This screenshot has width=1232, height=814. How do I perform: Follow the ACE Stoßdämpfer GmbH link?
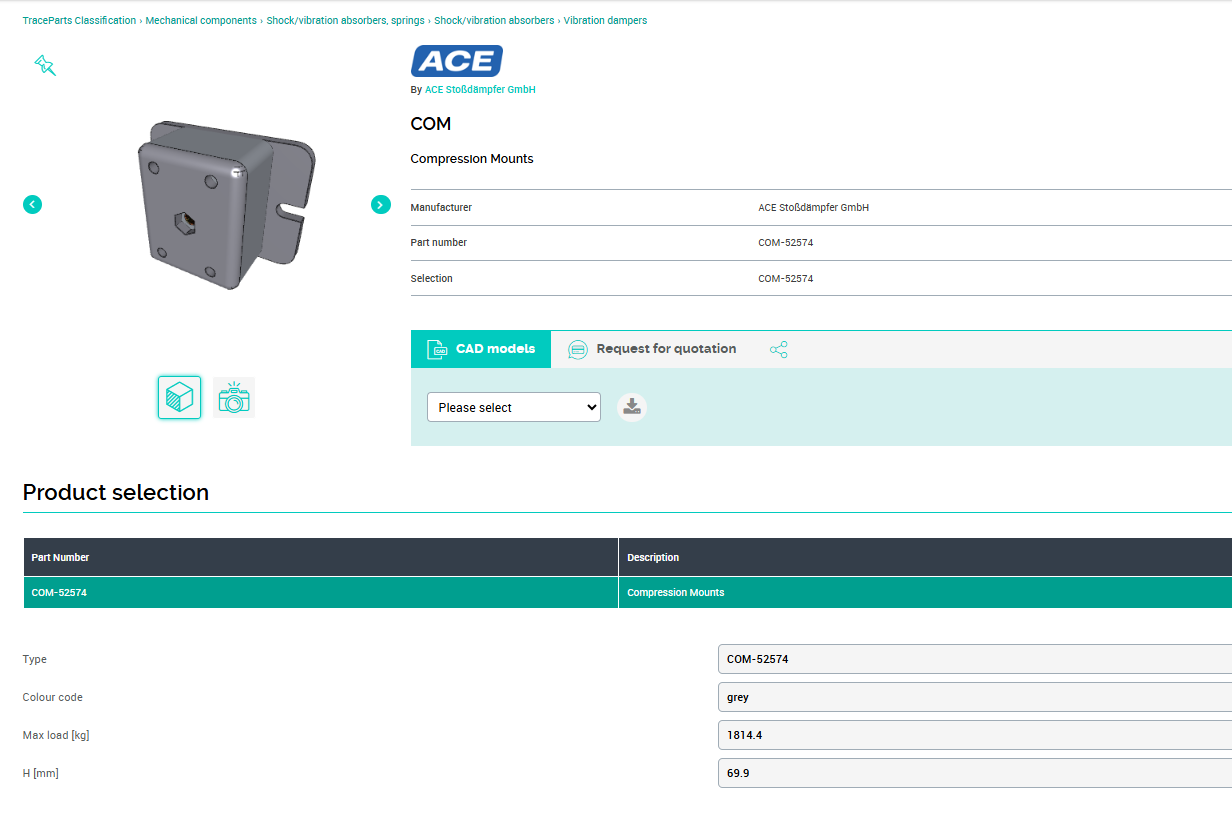click(479, 89)
